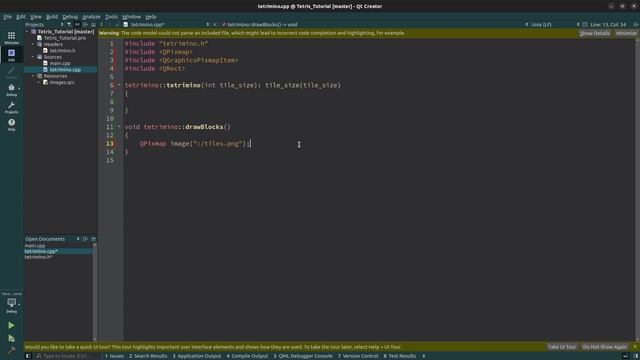640x360 pixels.
Task: Go back in editor navigation history
Action: pyautogui.click(x=102, y=24)
